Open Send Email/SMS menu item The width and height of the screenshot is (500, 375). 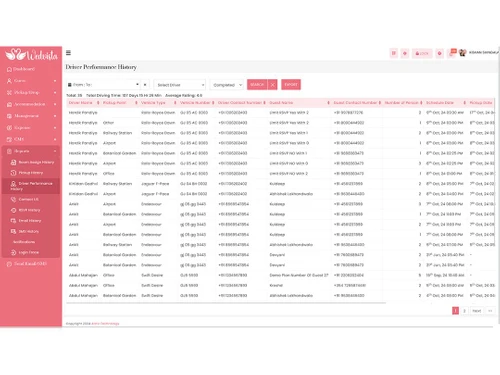(x=30, y=264)
